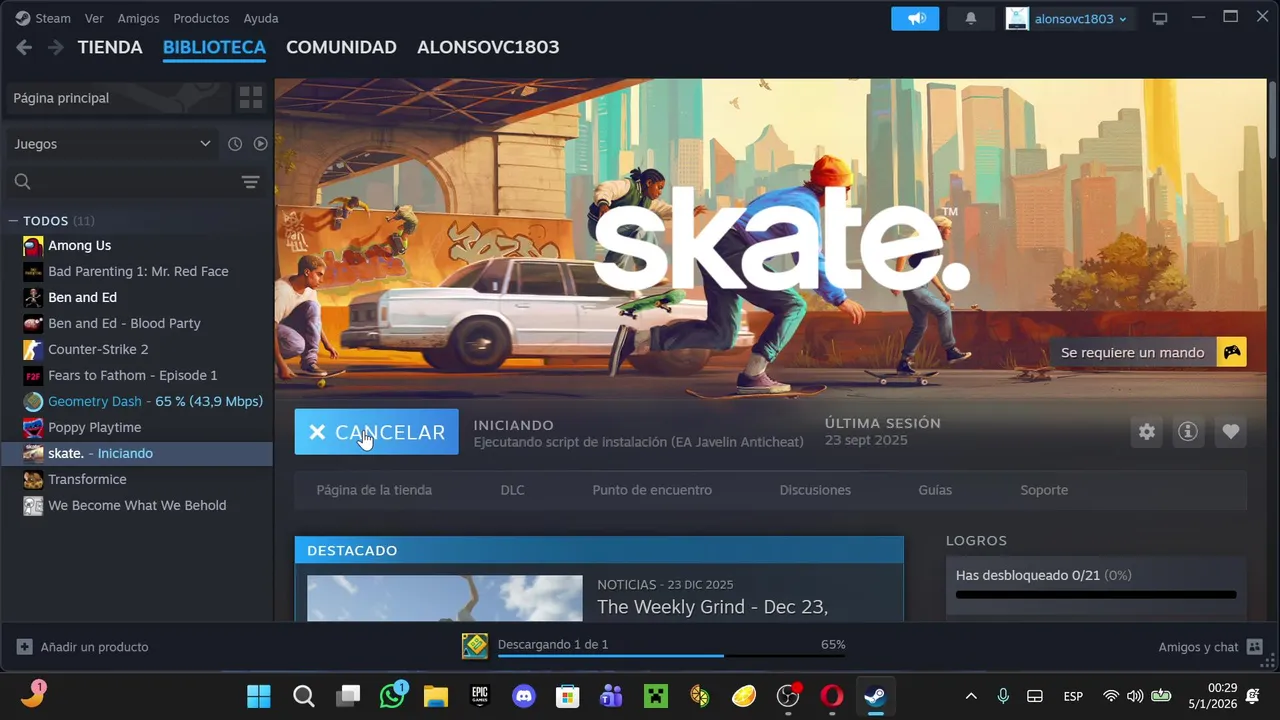Open The Weekly Grind - Dec 23 headline
Viewport: 1280px width, 720px height.
point(712,607)
